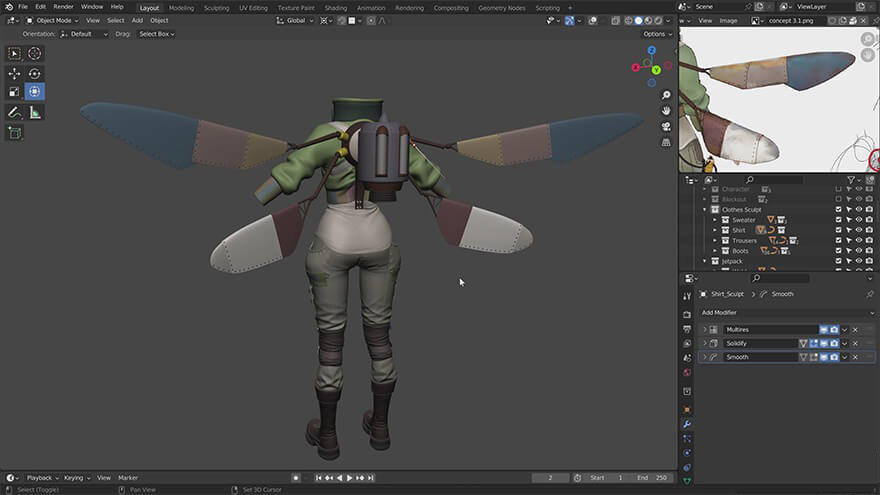
Task: Switch to the Shading workspace tab
Action: click(336, 8)
